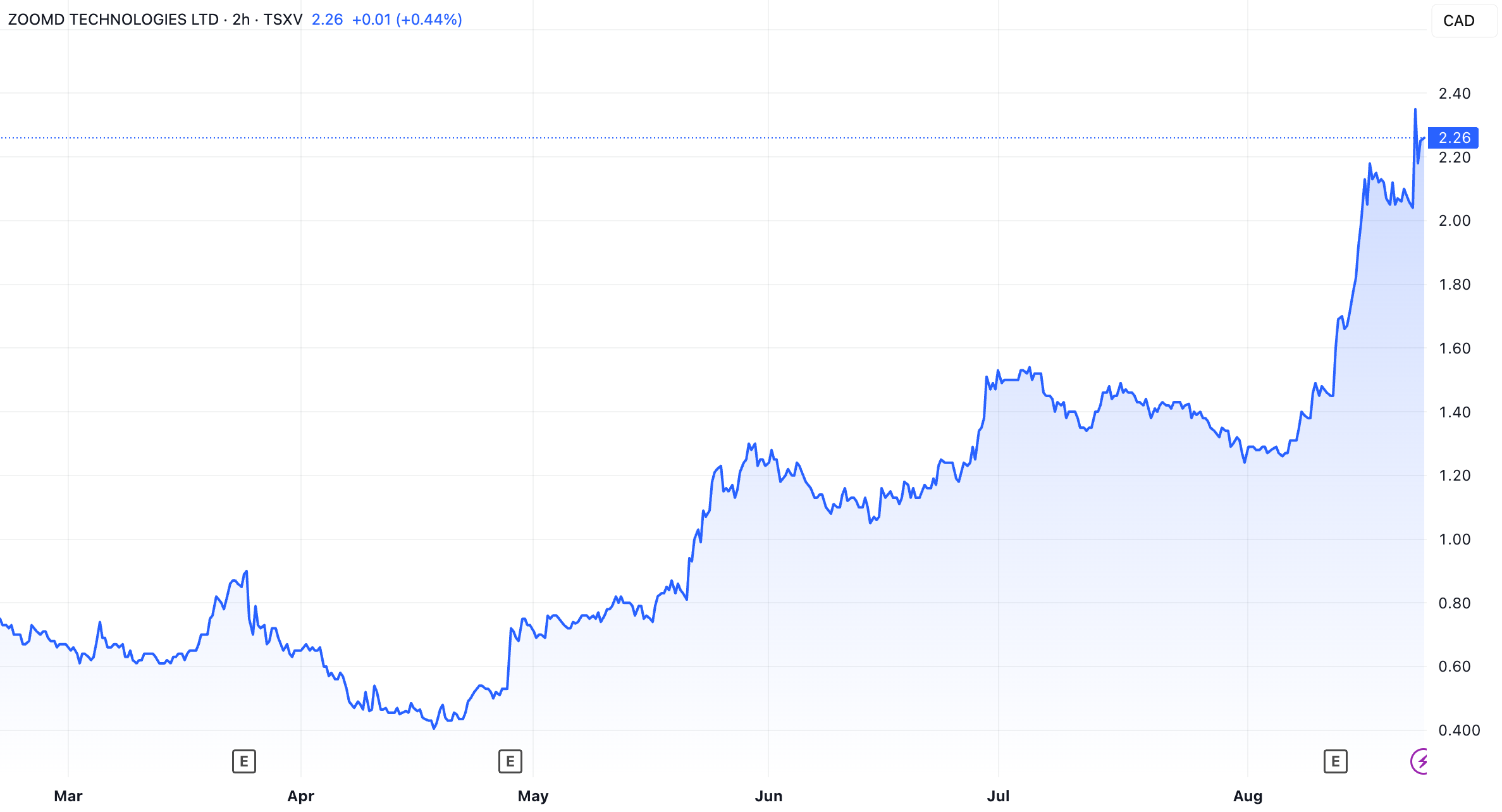Image resolution: width=1502 pixels, height=812 pixels.
Task: Click the 1.60 price axis label
Action: pyautogui.click(x=1455, y=348)
